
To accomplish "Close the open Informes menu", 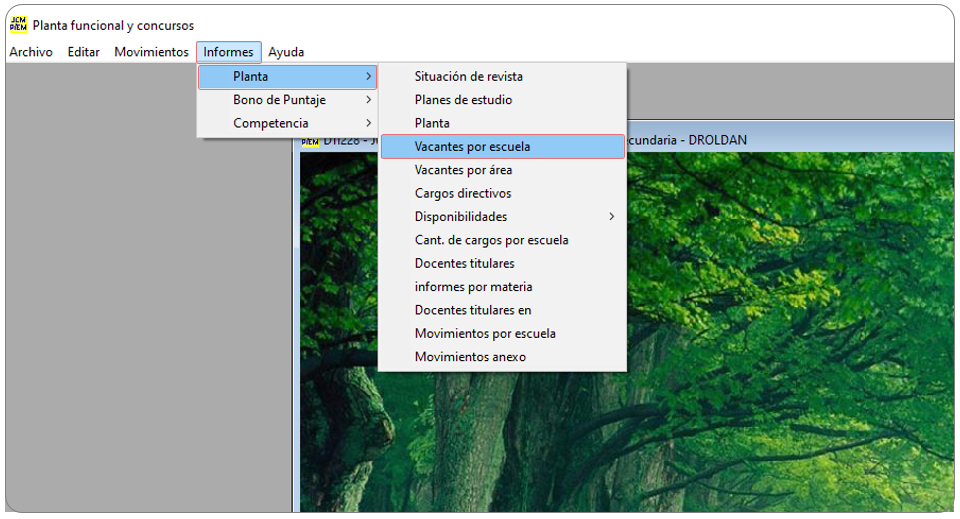I will [x=228, y=52].
